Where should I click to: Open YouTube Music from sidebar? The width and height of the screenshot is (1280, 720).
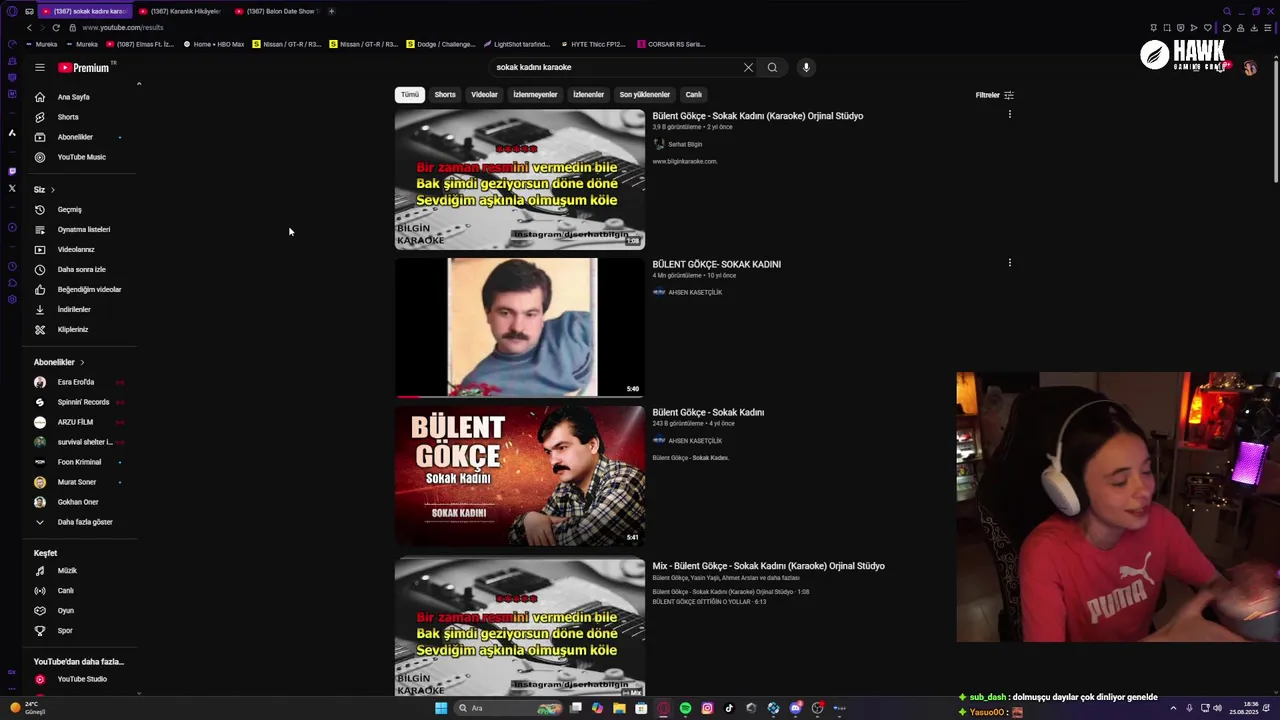81,157
